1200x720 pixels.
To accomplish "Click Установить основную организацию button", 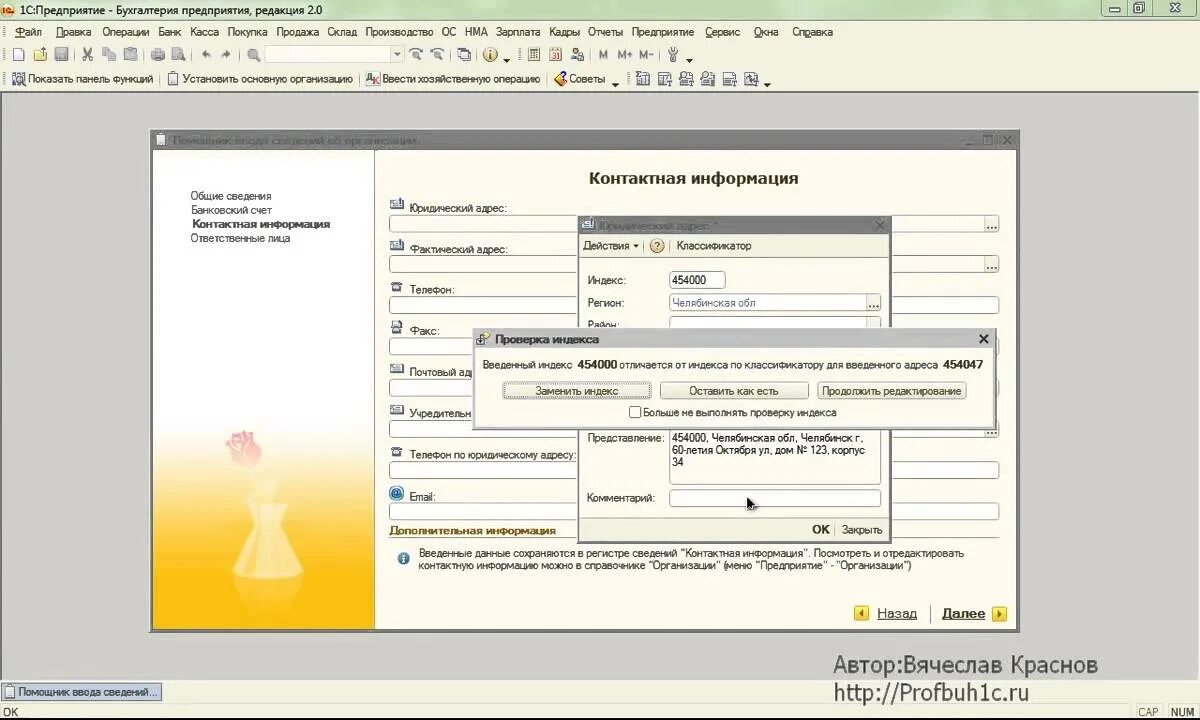I will tap(259, 79).
